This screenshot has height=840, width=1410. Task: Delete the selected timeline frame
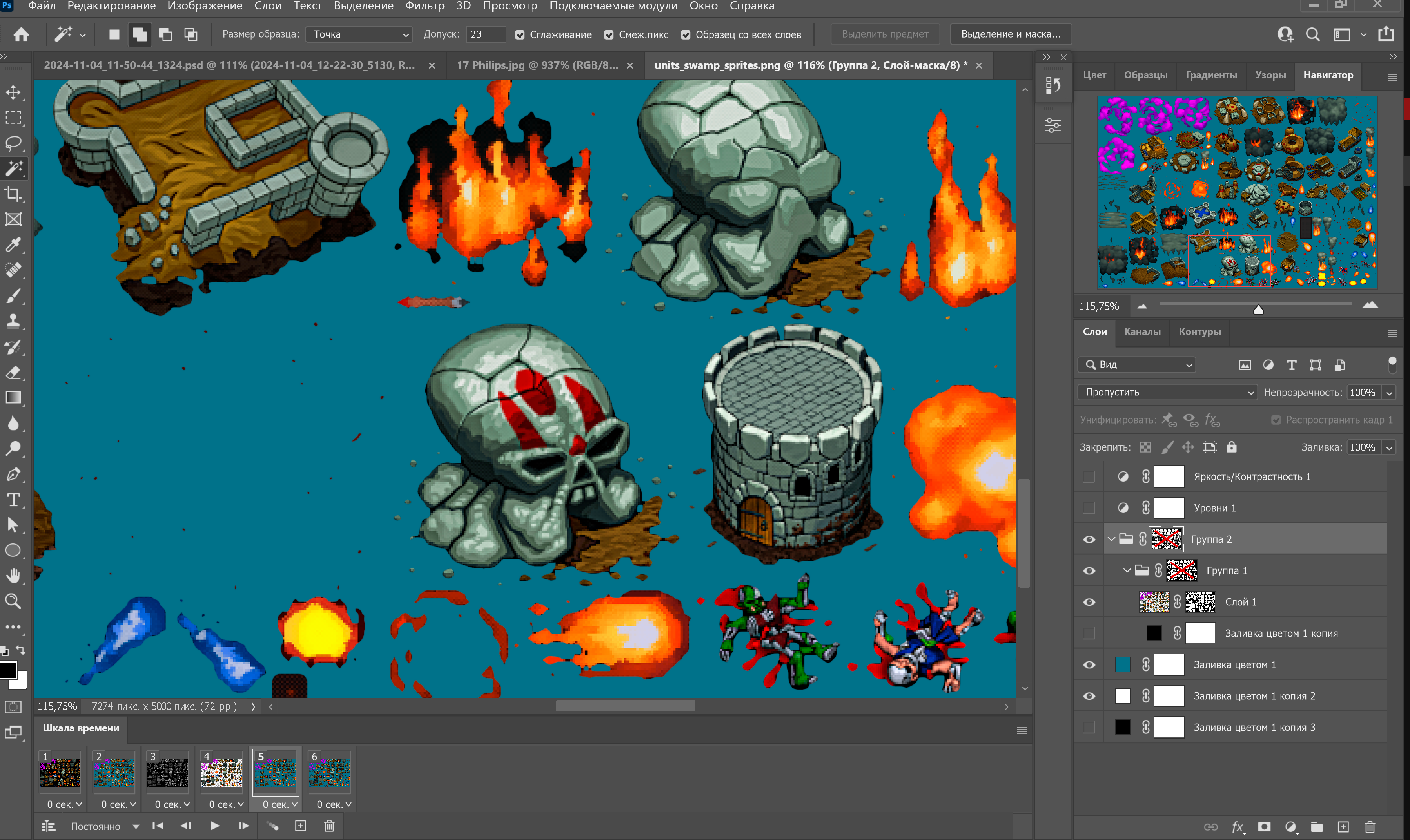[x=329, y=826]
